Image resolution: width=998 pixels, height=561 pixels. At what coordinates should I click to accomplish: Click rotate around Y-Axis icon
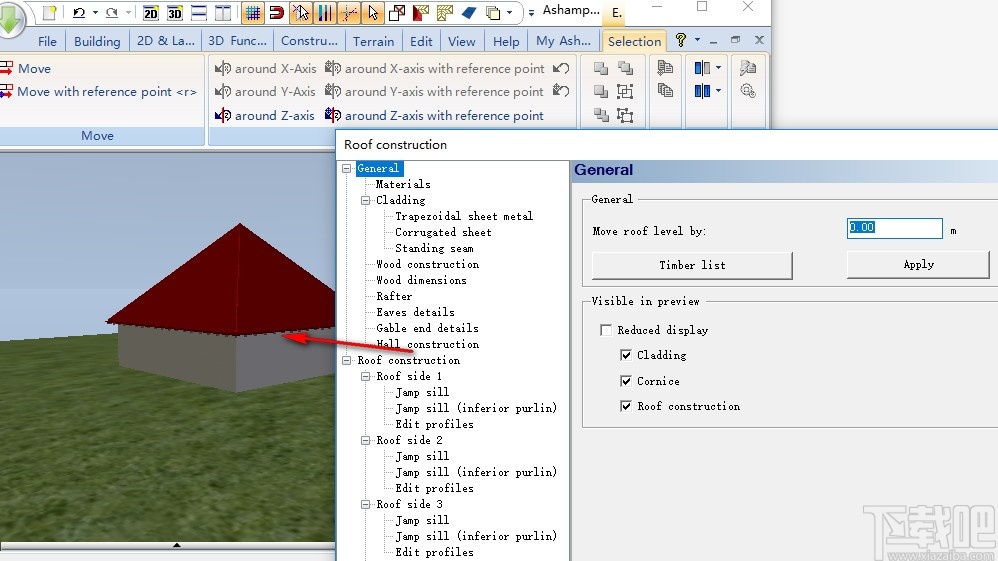pos(223,91)
